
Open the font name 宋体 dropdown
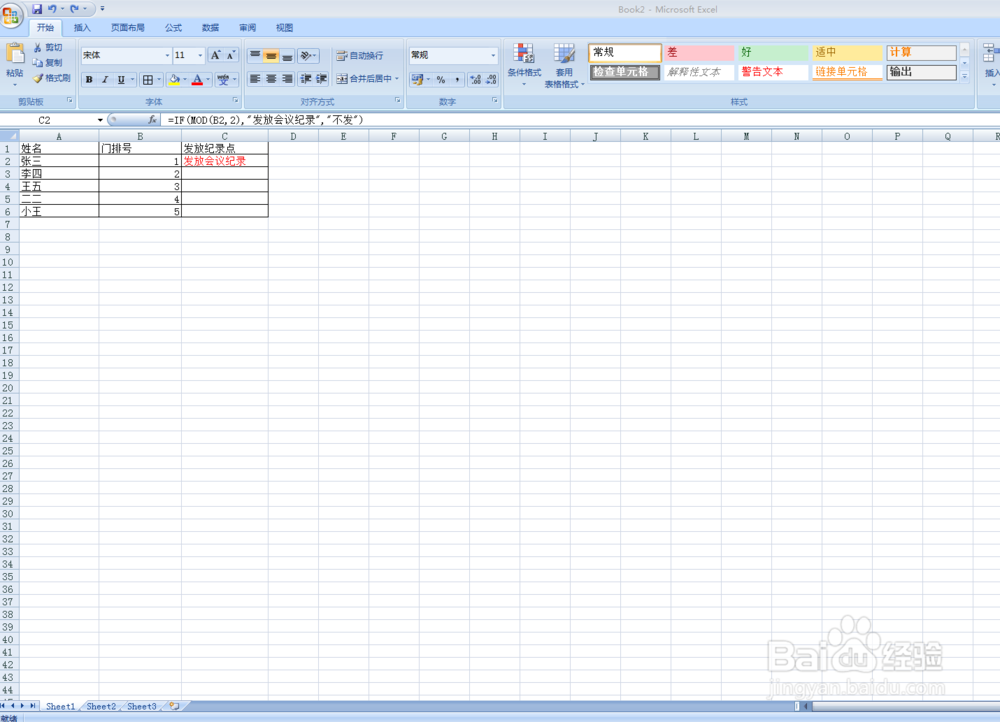tap(167, 55)
